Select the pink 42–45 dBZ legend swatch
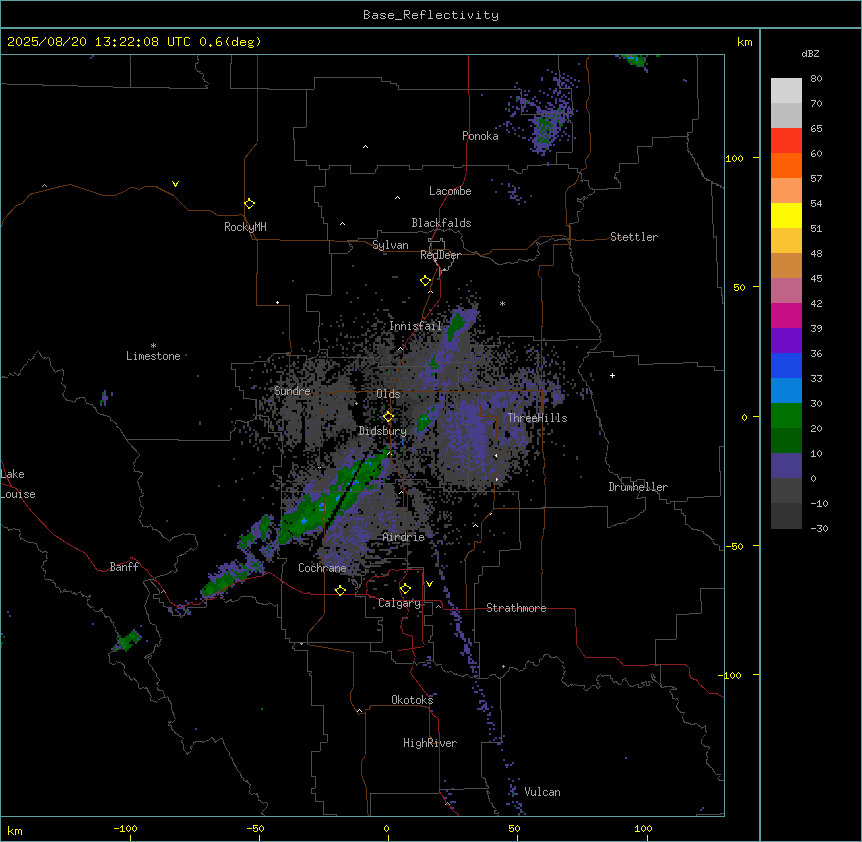This screenshot has height=842, width=862. (x=786, y=291)
